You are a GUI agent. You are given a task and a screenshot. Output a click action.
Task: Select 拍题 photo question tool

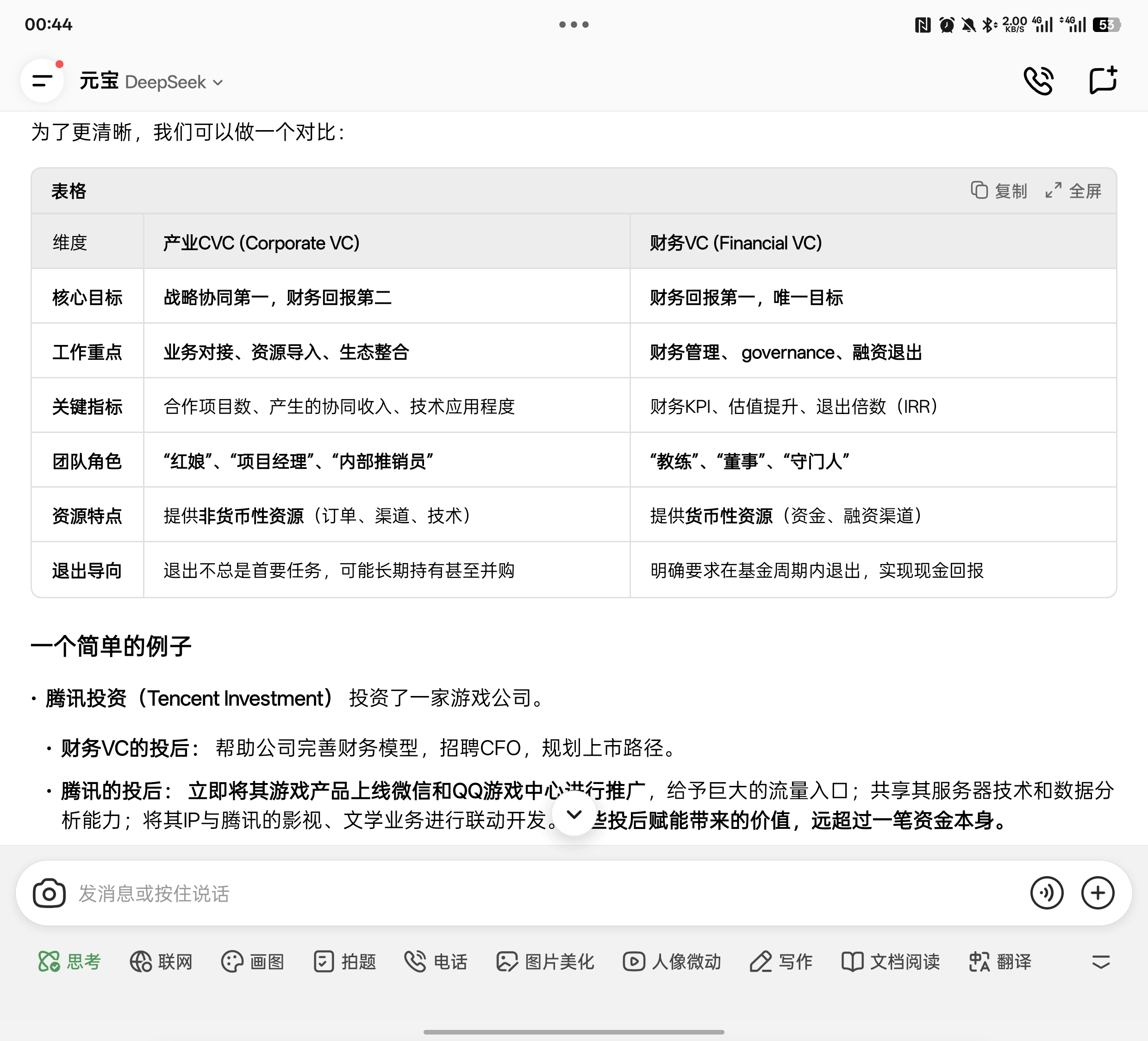tap(345, 962)
